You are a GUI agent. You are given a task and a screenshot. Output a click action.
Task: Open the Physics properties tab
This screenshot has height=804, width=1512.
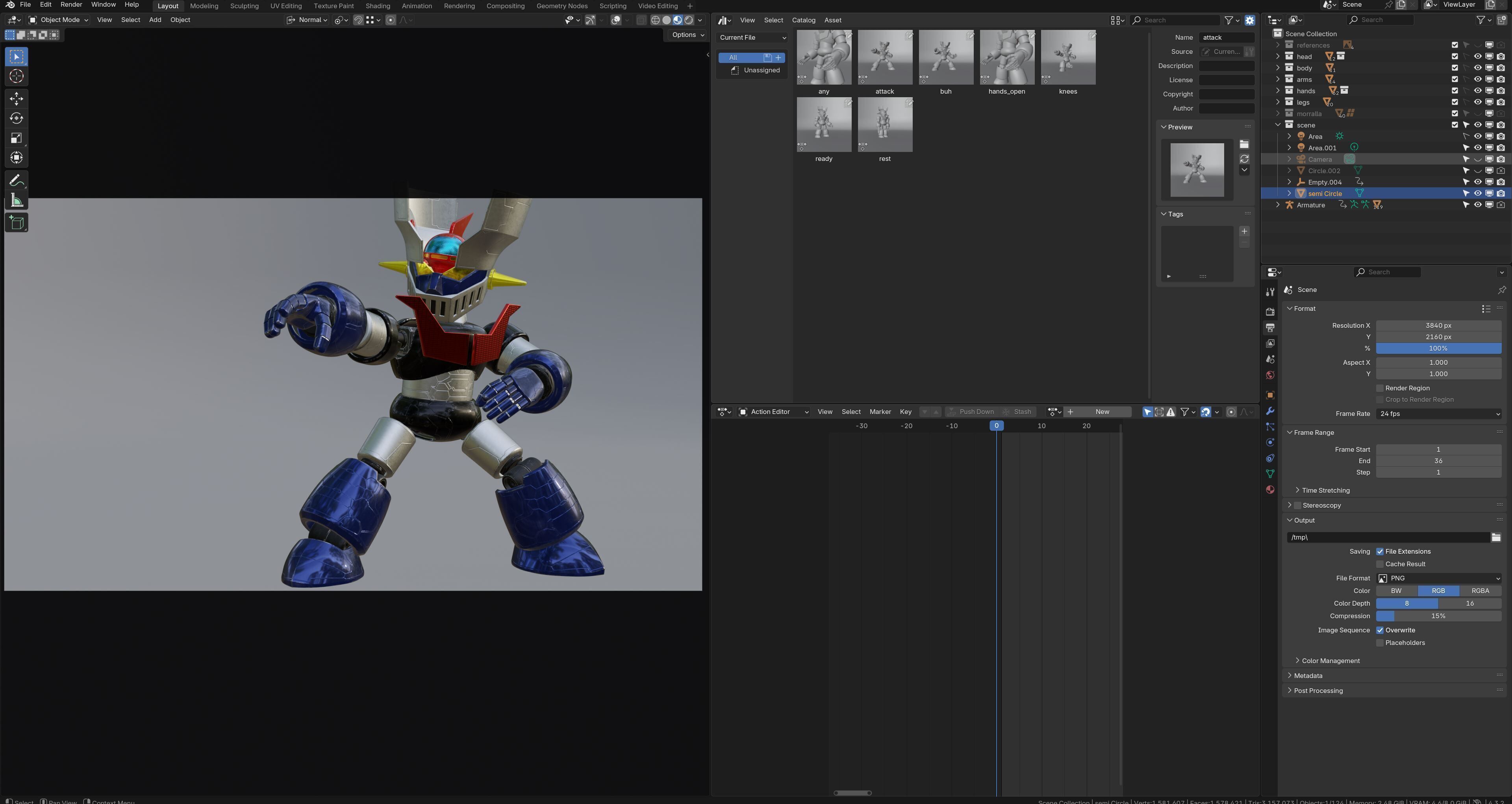click(x=1270, y=443)
